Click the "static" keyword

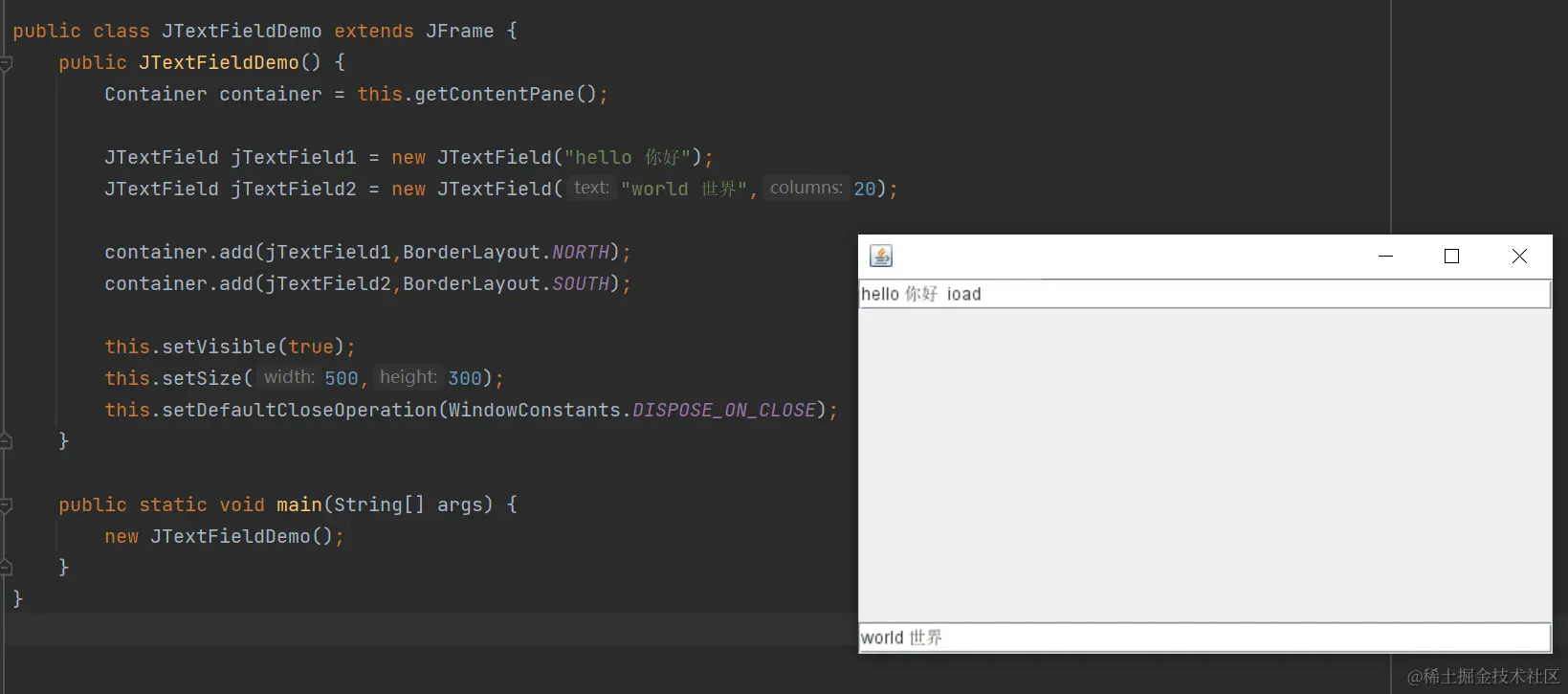click(x=173, y=504)
